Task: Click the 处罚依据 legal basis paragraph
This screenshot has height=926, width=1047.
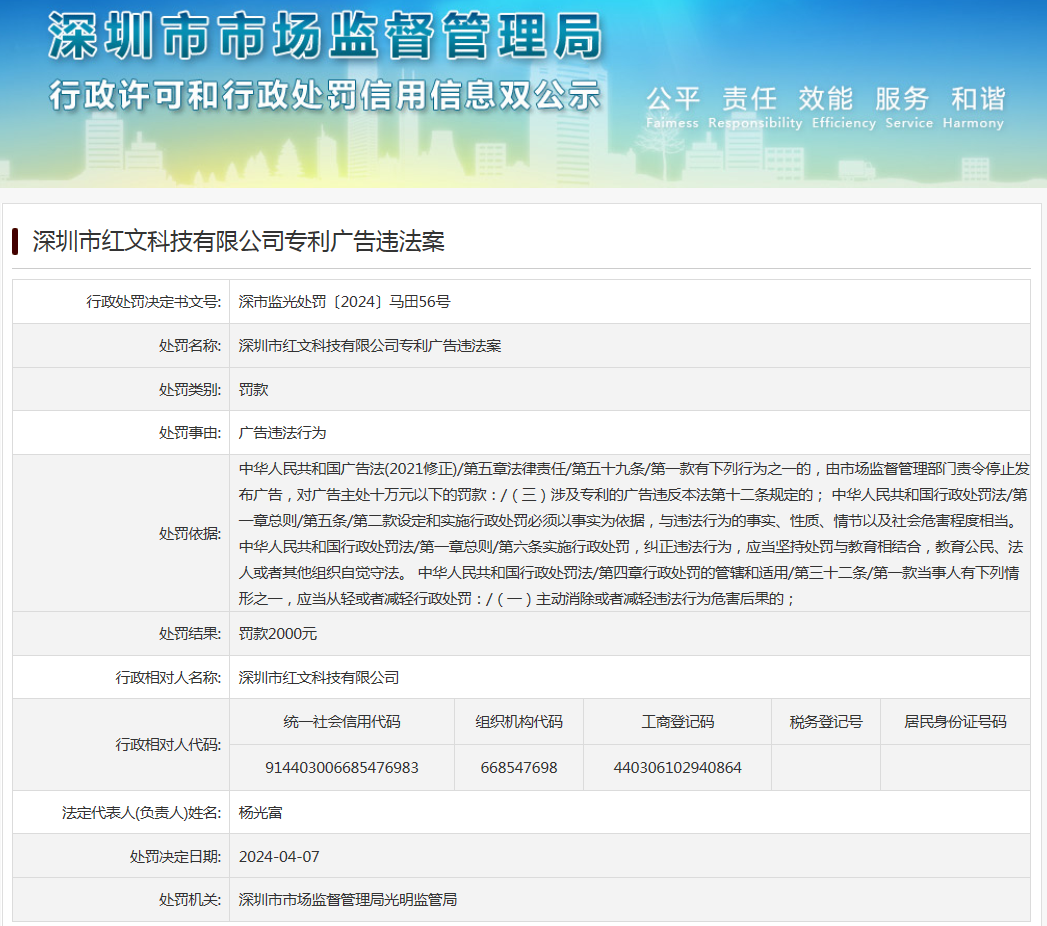Action: pos(630,533)
